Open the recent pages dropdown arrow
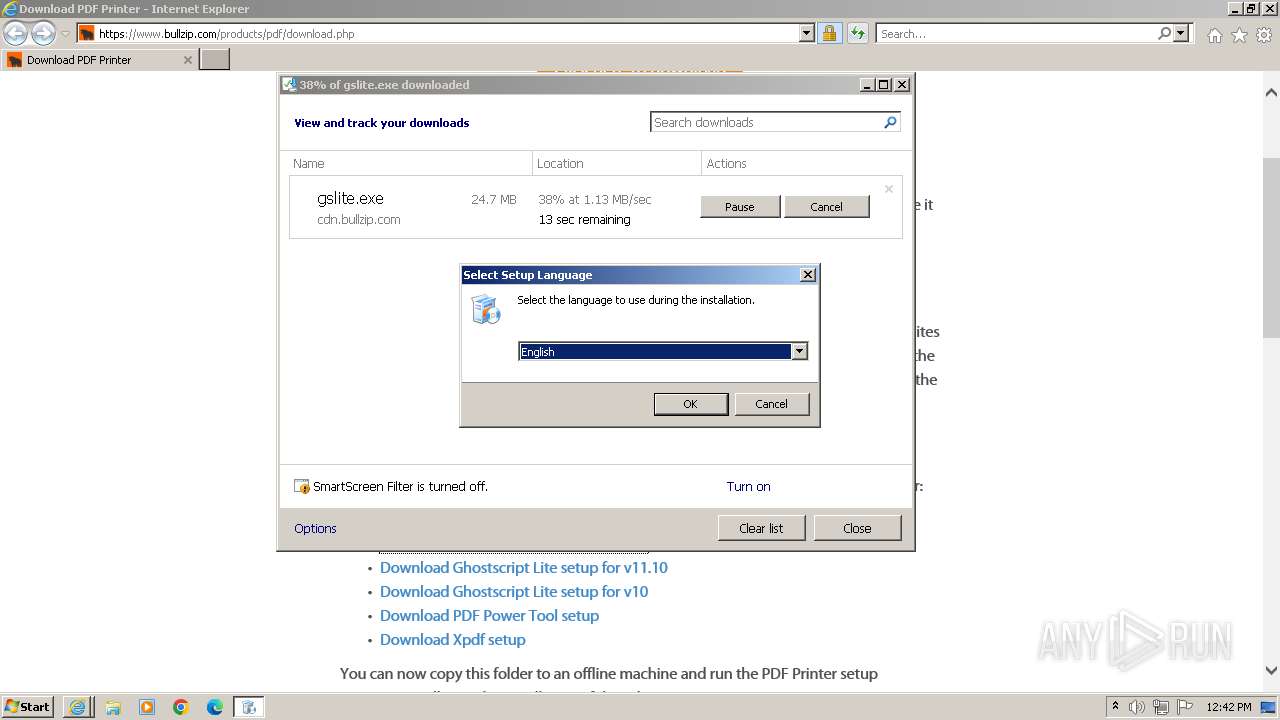This screenshot has width=1280, height=720. tap(65, 34)
